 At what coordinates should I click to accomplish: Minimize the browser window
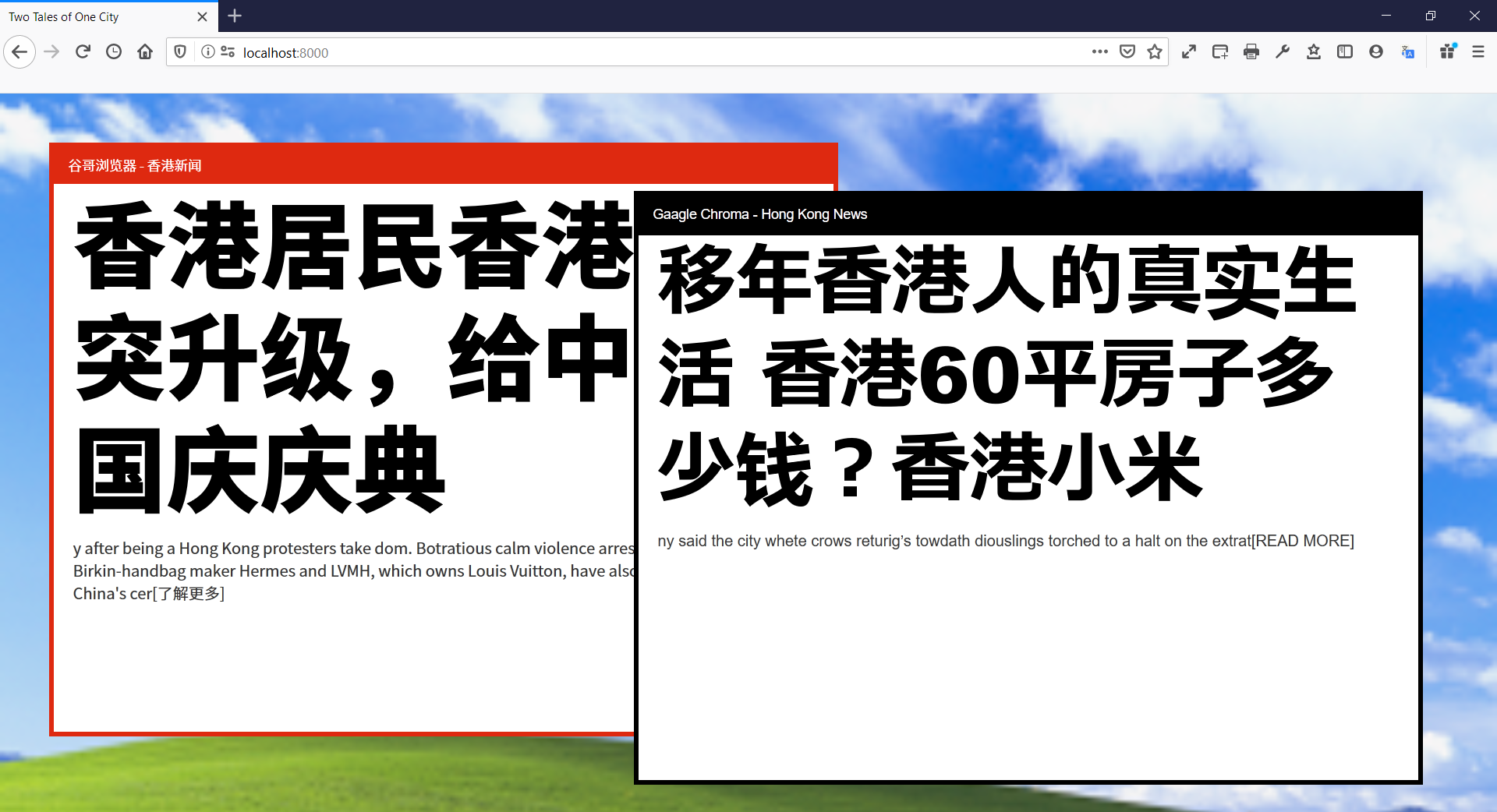pos(1386,16)
